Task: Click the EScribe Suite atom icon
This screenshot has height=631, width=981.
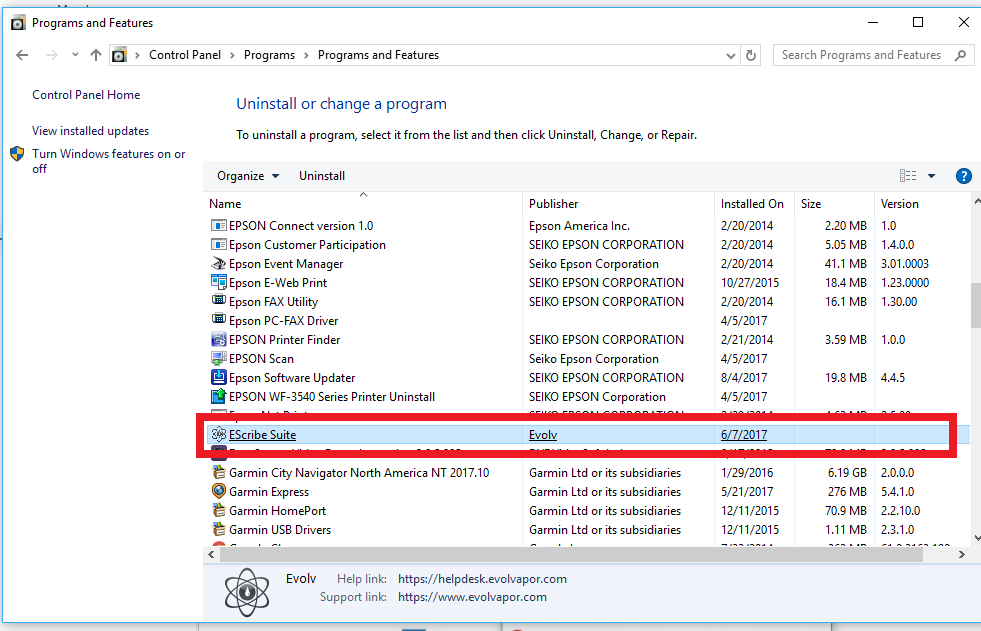Action: (x=219, y=435)
